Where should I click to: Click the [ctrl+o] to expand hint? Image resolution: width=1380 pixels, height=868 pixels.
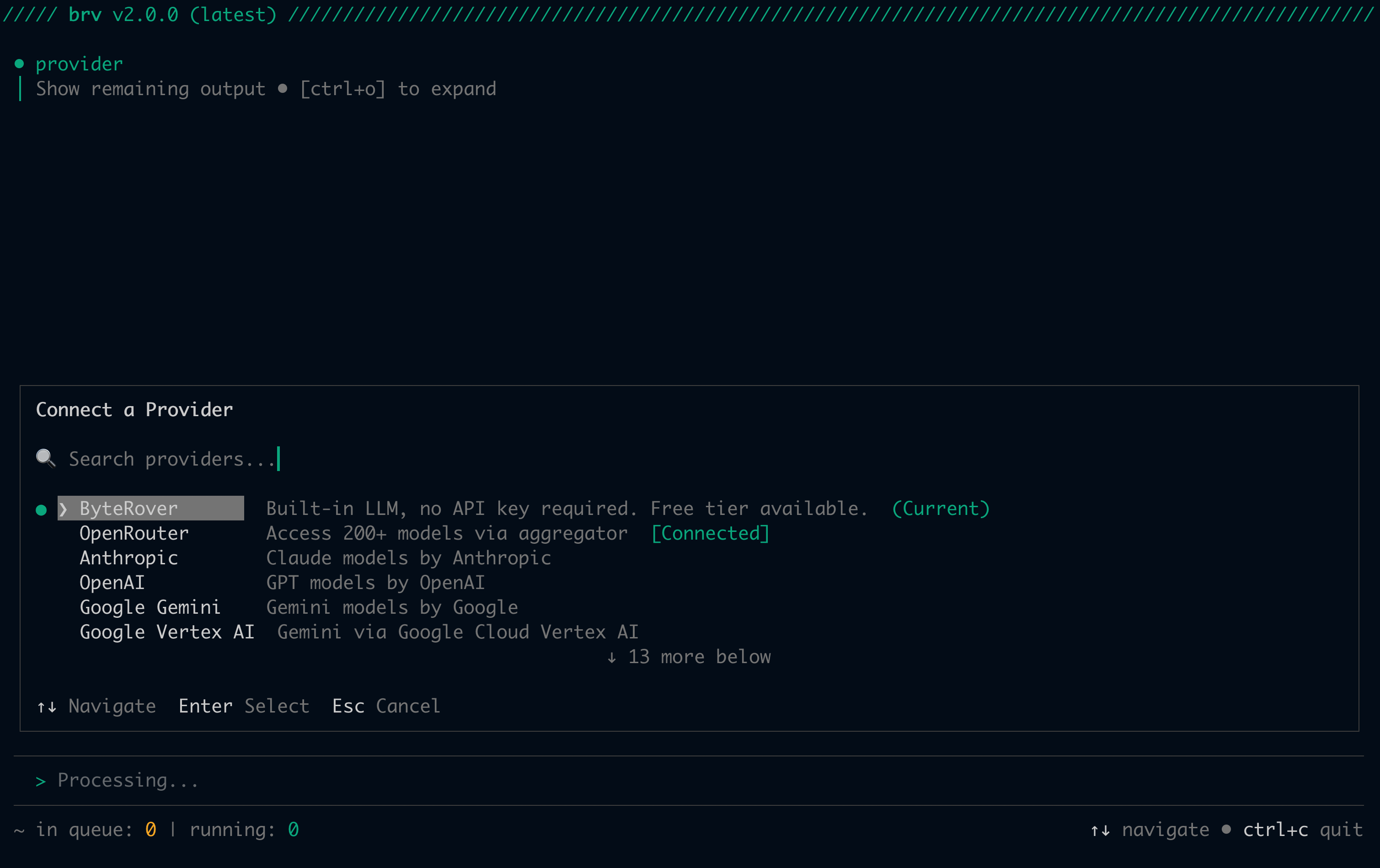coord(398,89)
